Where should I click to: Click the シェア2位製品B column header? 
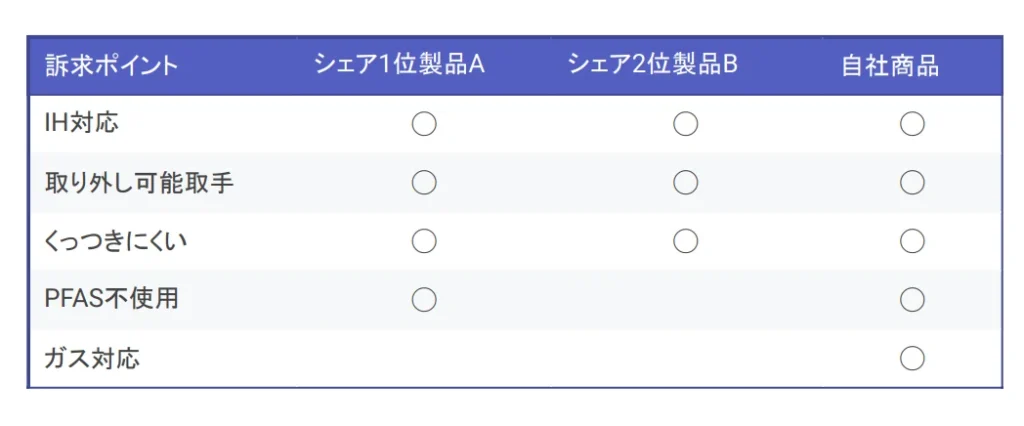tap(652, 66)
